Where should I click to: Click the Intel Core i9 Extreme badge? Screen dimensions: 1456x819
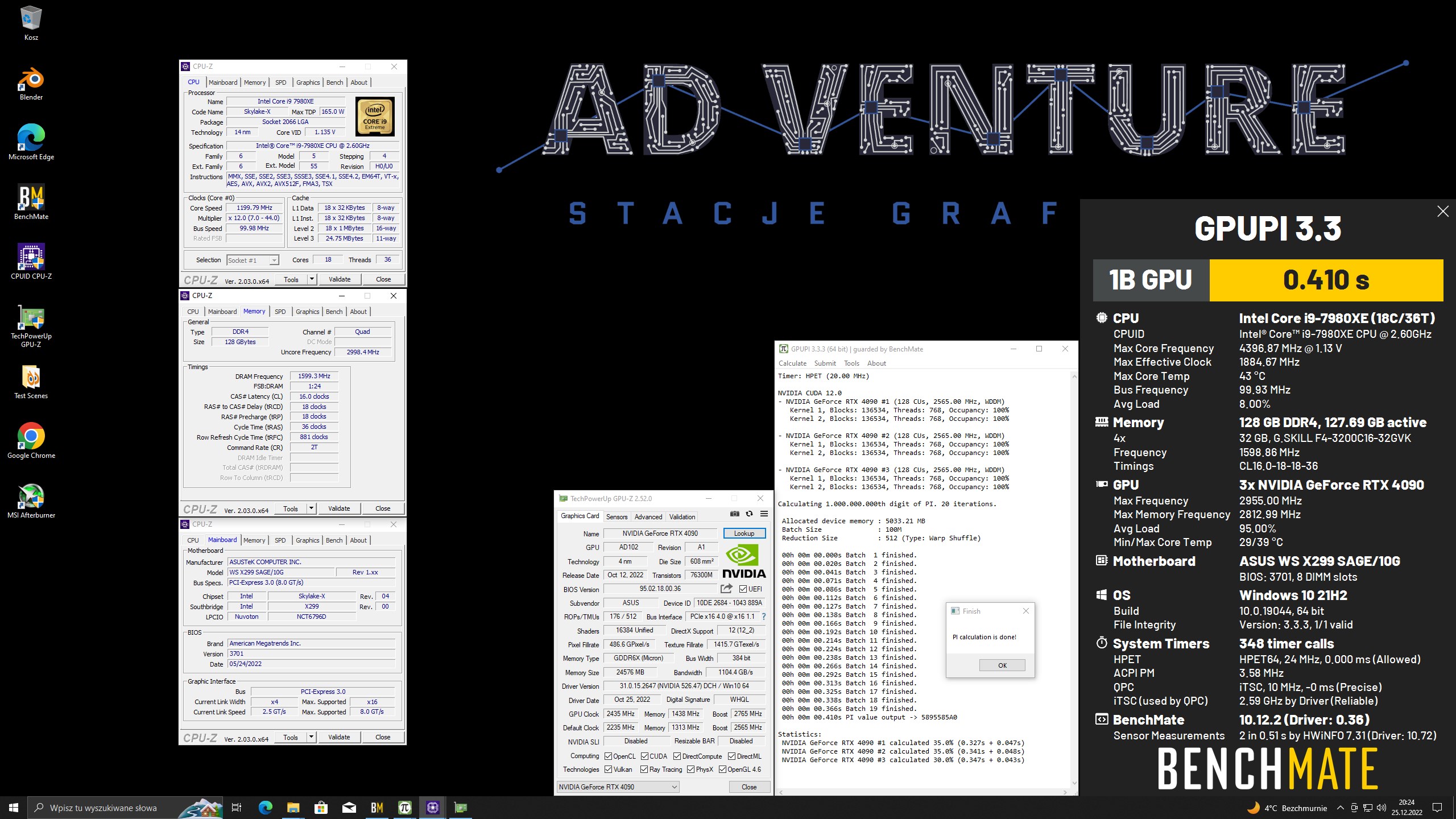click(x=375, y=116)
